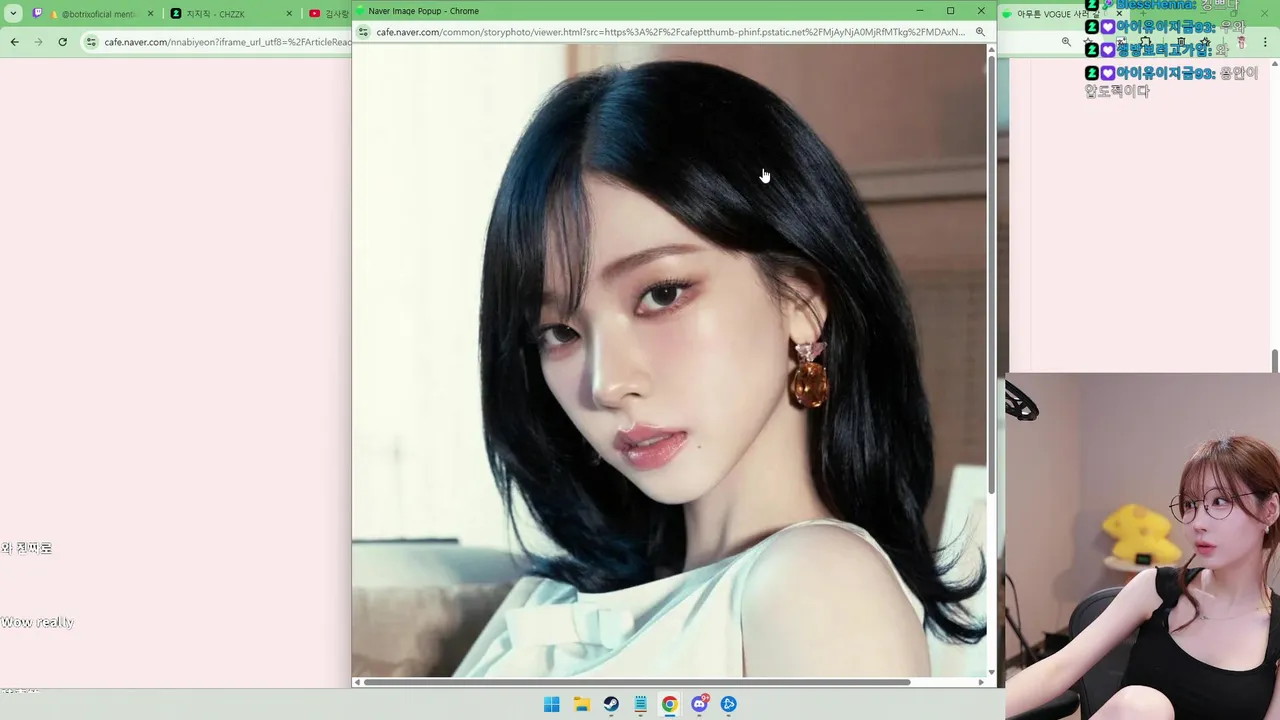Click popup horizontal scrollbar left arrow

pyautogui.click(x=357, y=682)
